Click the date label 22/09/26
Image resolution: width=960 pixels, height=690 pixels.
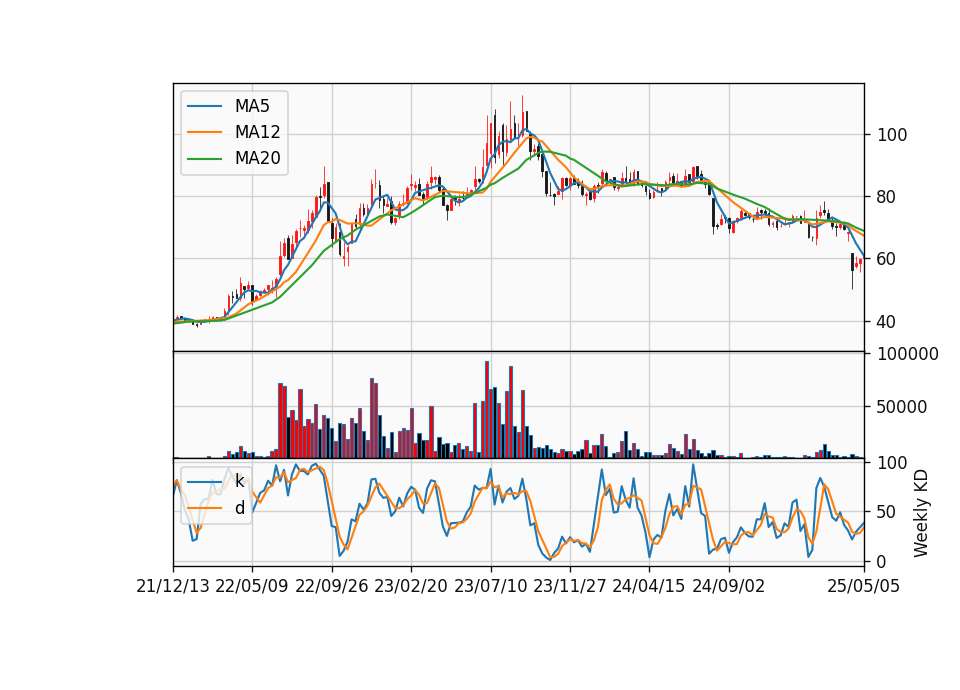(x=331, y=586)
